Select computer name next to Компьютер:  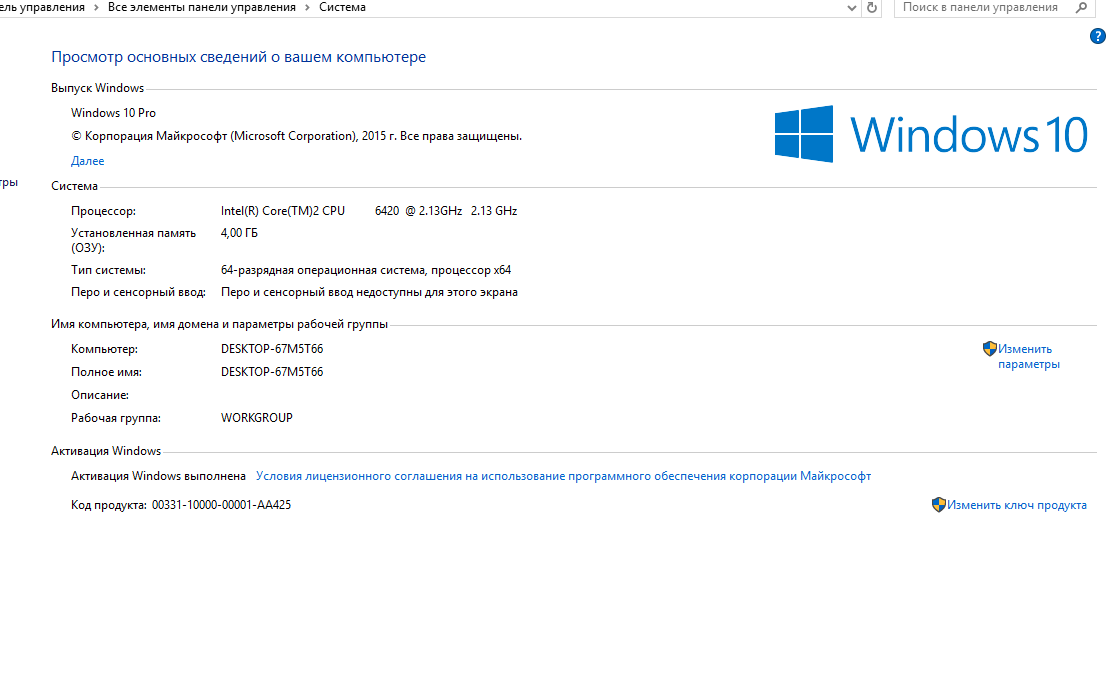[272, 349]
